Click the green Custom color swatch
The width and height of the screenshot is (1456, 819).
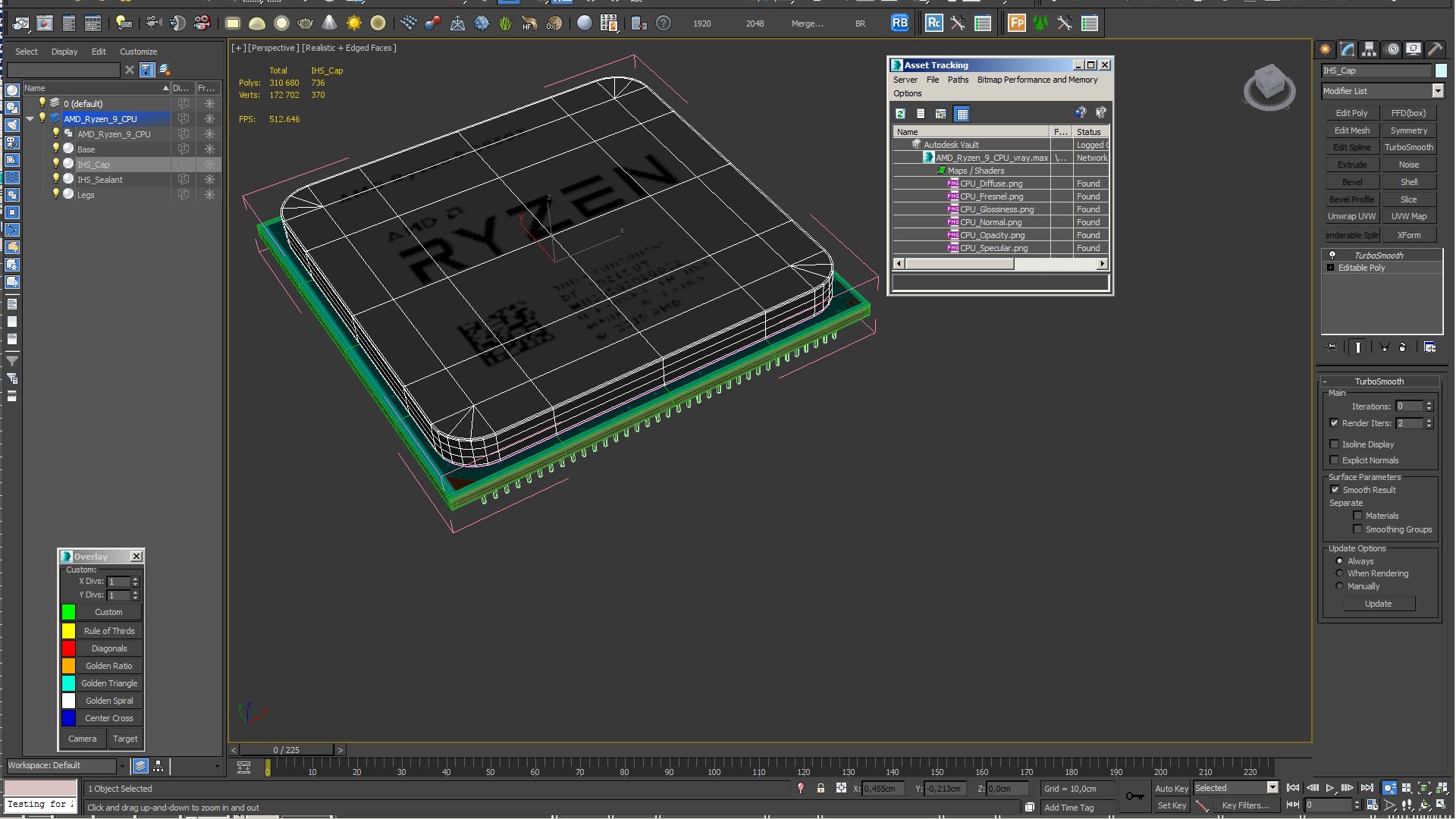tap(68, 612)
